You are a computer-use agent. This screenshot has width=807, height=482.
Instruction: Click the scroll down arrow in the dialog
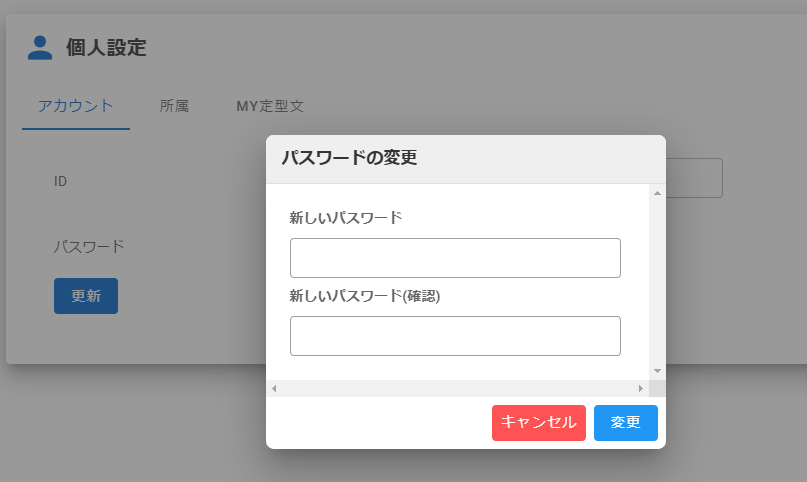tap(657, 371)
